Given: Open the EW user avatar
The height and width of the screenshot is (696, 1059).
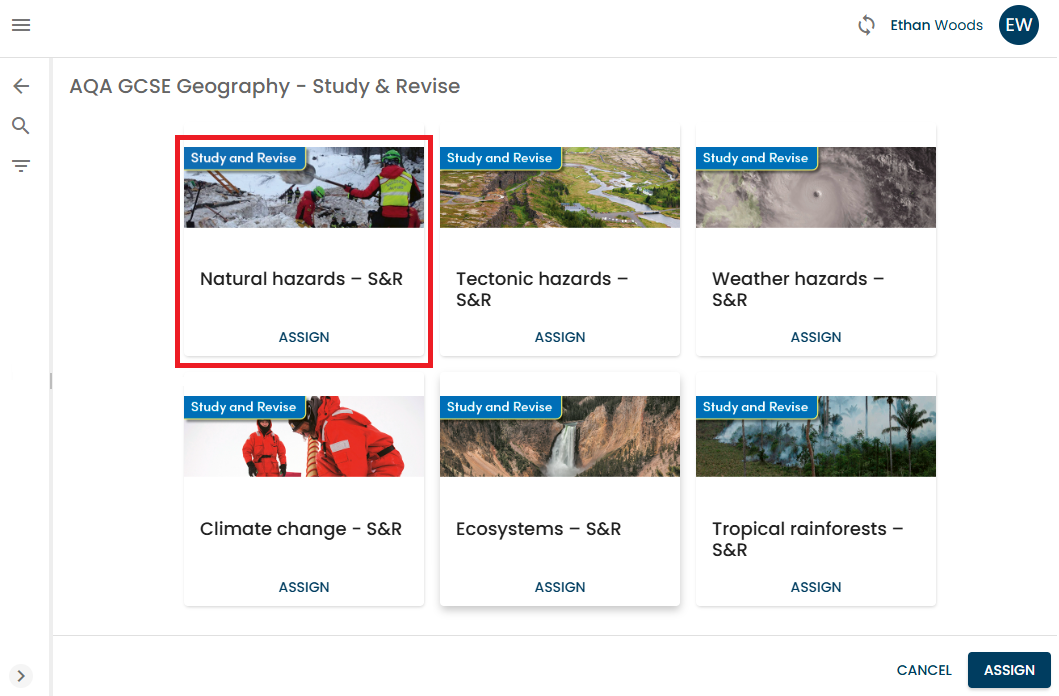Looking at the screenshot, I should pyautogui.click(x=1018, y=26).
